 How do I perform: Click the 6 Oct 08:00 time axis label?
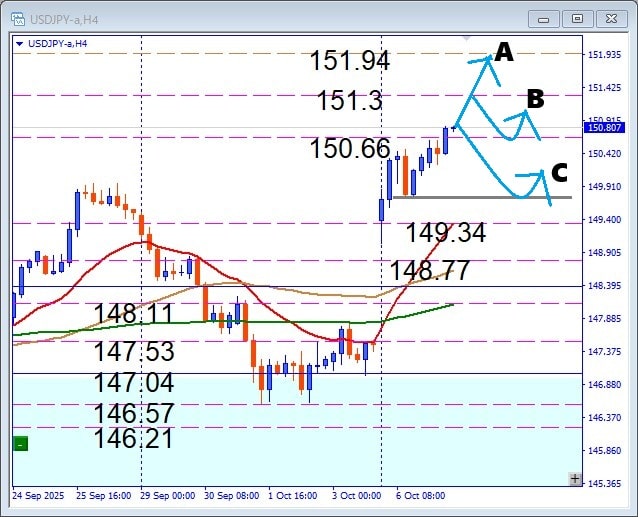420,495
